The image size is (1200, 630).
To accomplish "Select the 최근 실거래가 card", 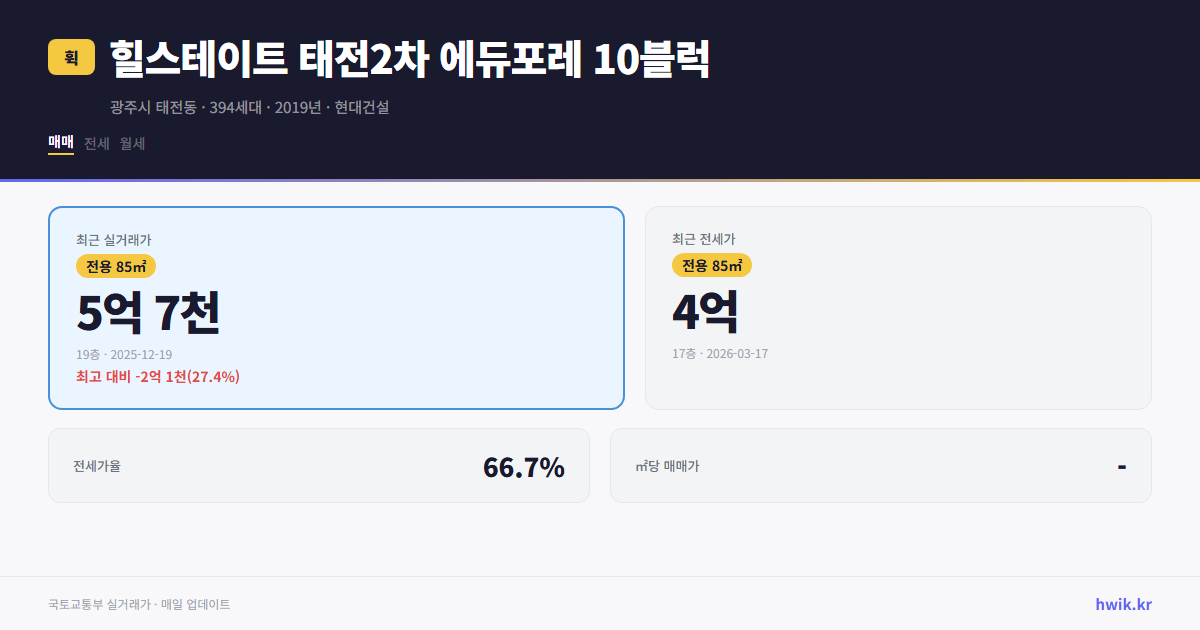I will click(335, 307).
